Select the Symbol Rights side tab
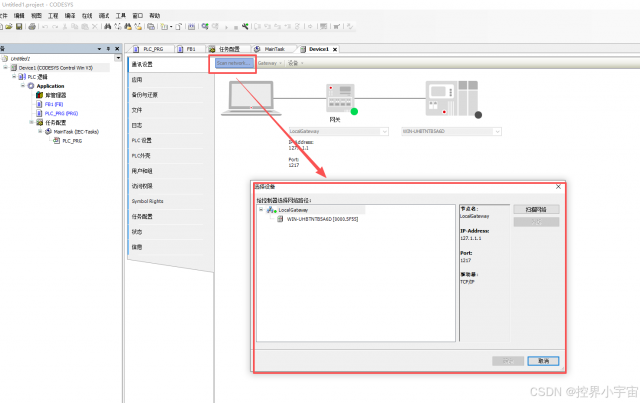640x403 pixels. [x=148, y=200]
